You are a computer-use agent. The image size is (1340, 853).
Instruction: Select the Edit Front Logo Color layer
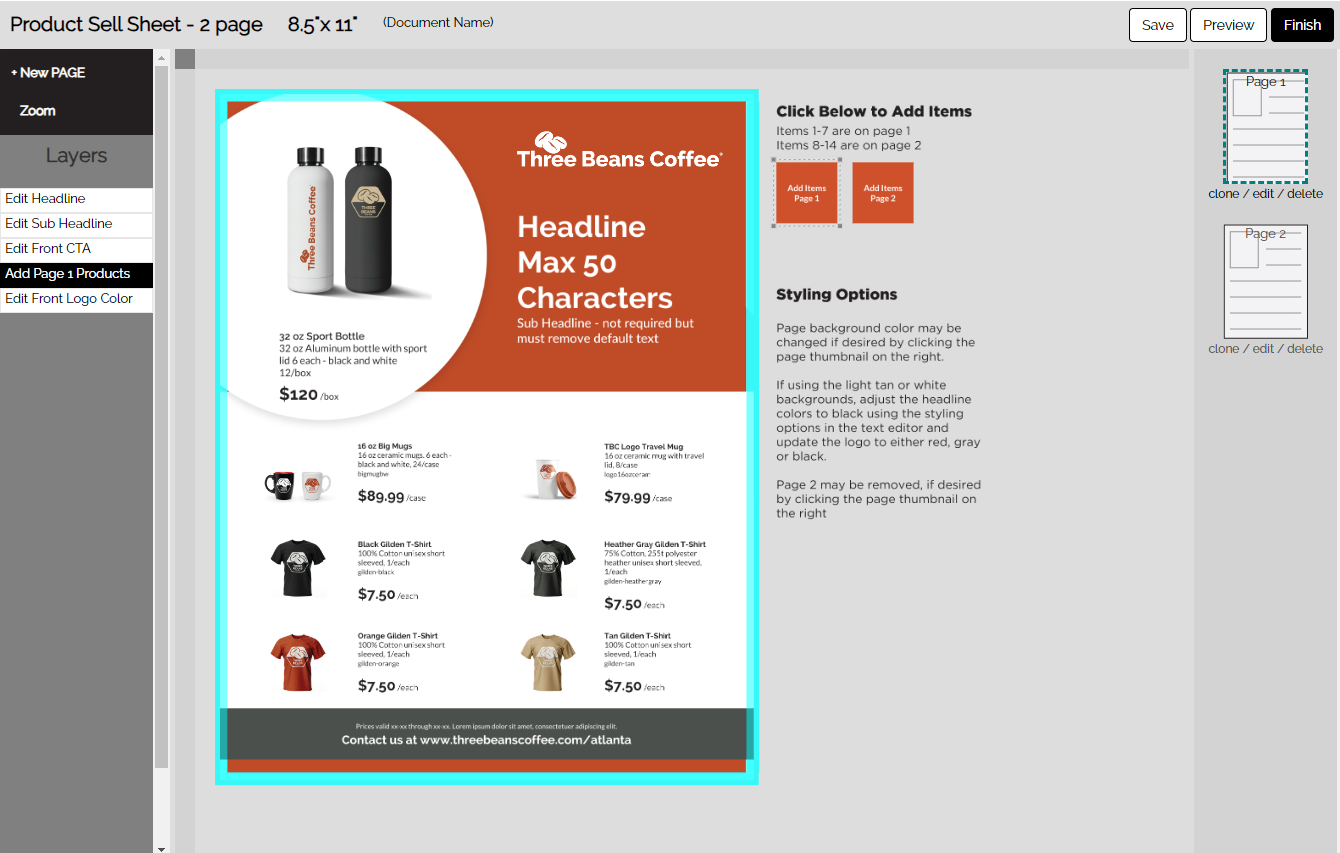(x=76, y=299)
